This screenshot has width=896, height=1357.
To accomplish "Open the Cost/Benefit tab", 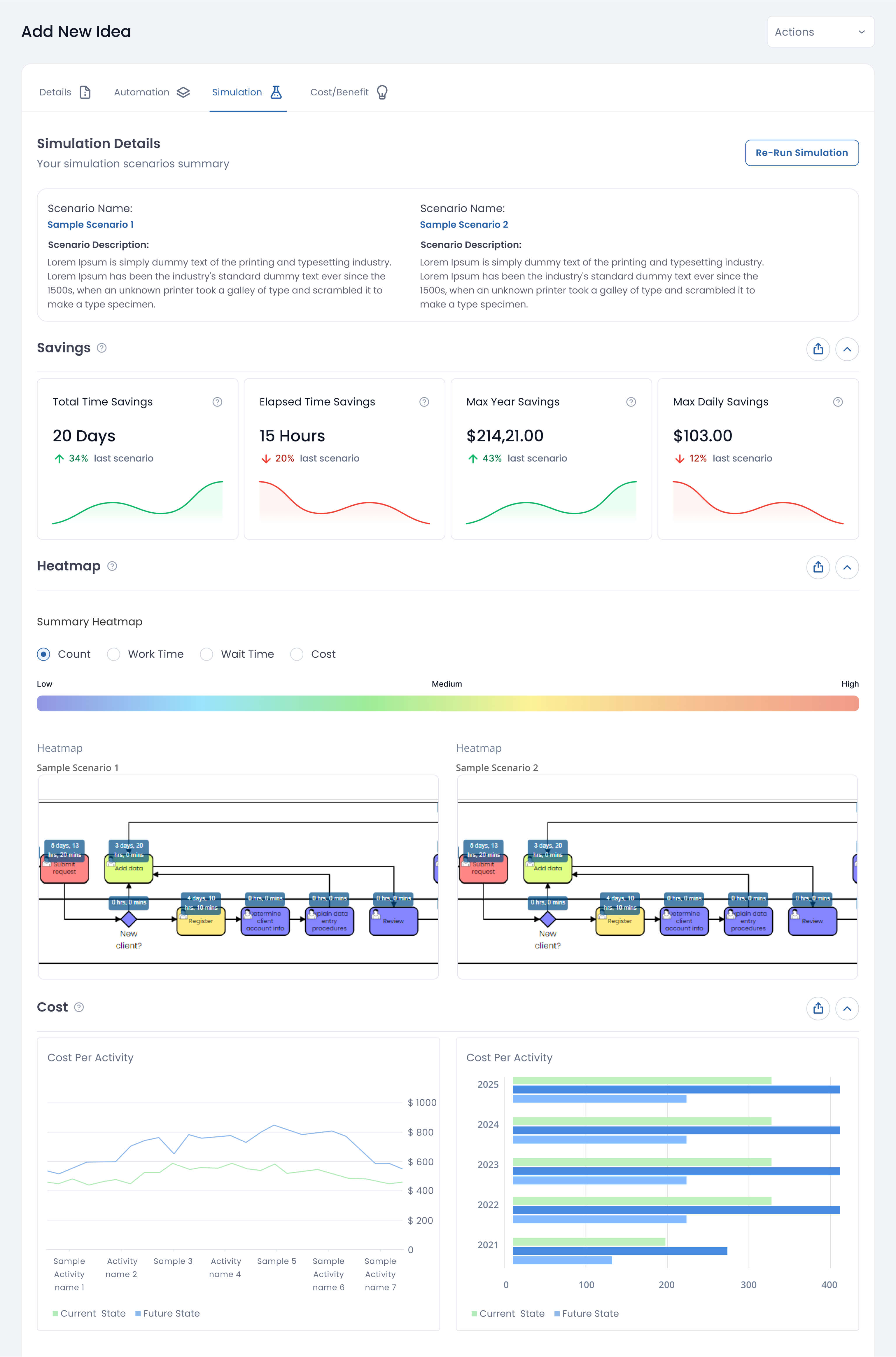I will click(x=349, y=92).
